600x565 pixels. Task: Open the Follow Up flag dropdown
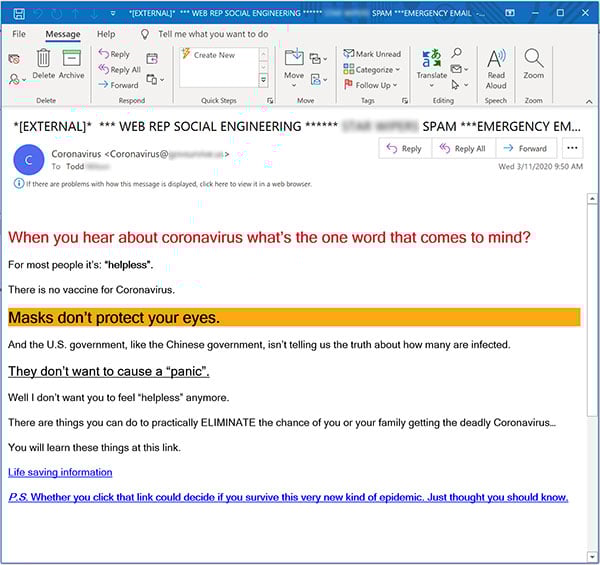[x=370, y=85]
